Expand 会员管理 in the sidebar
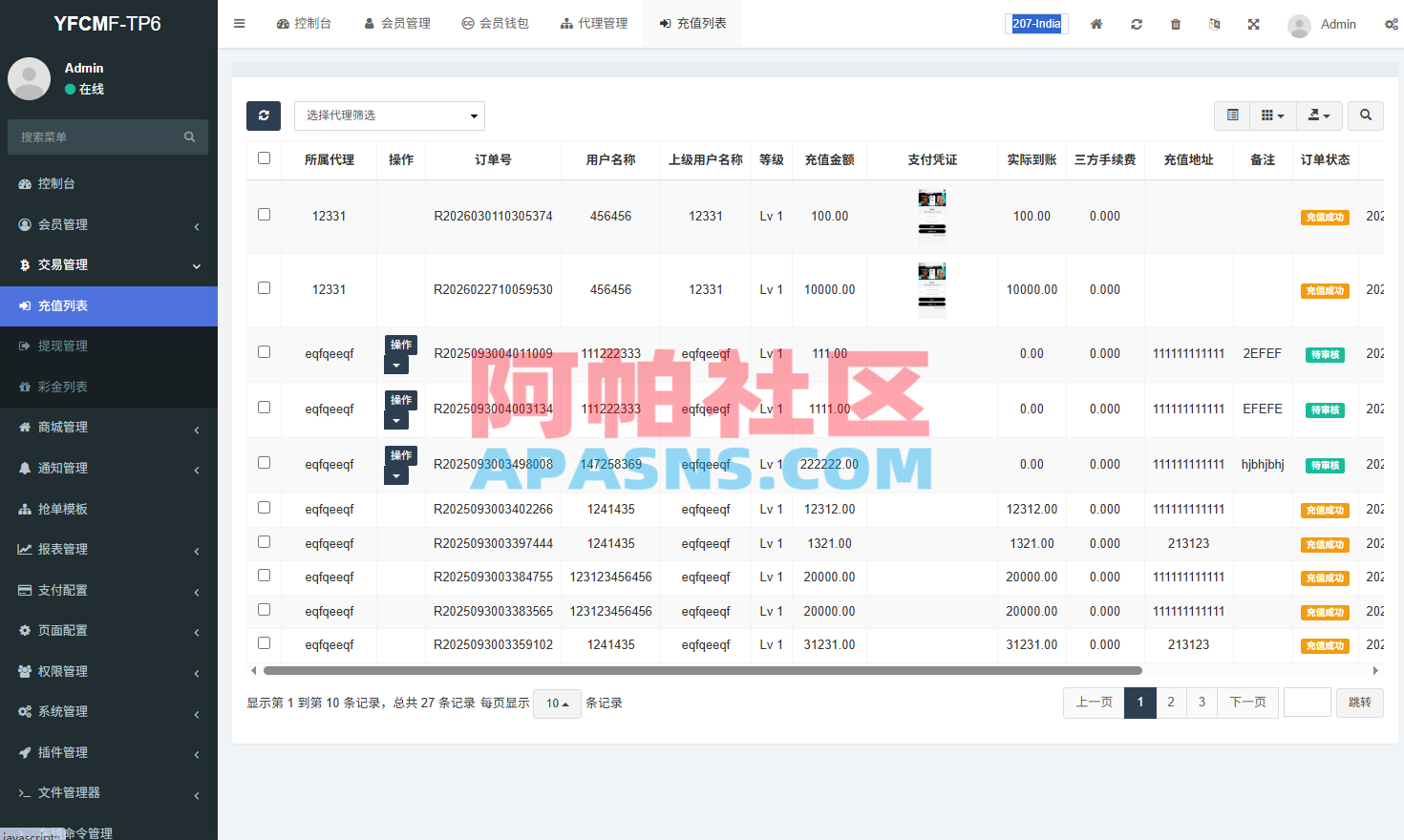1404x840 pixels. tap(109, 224)
